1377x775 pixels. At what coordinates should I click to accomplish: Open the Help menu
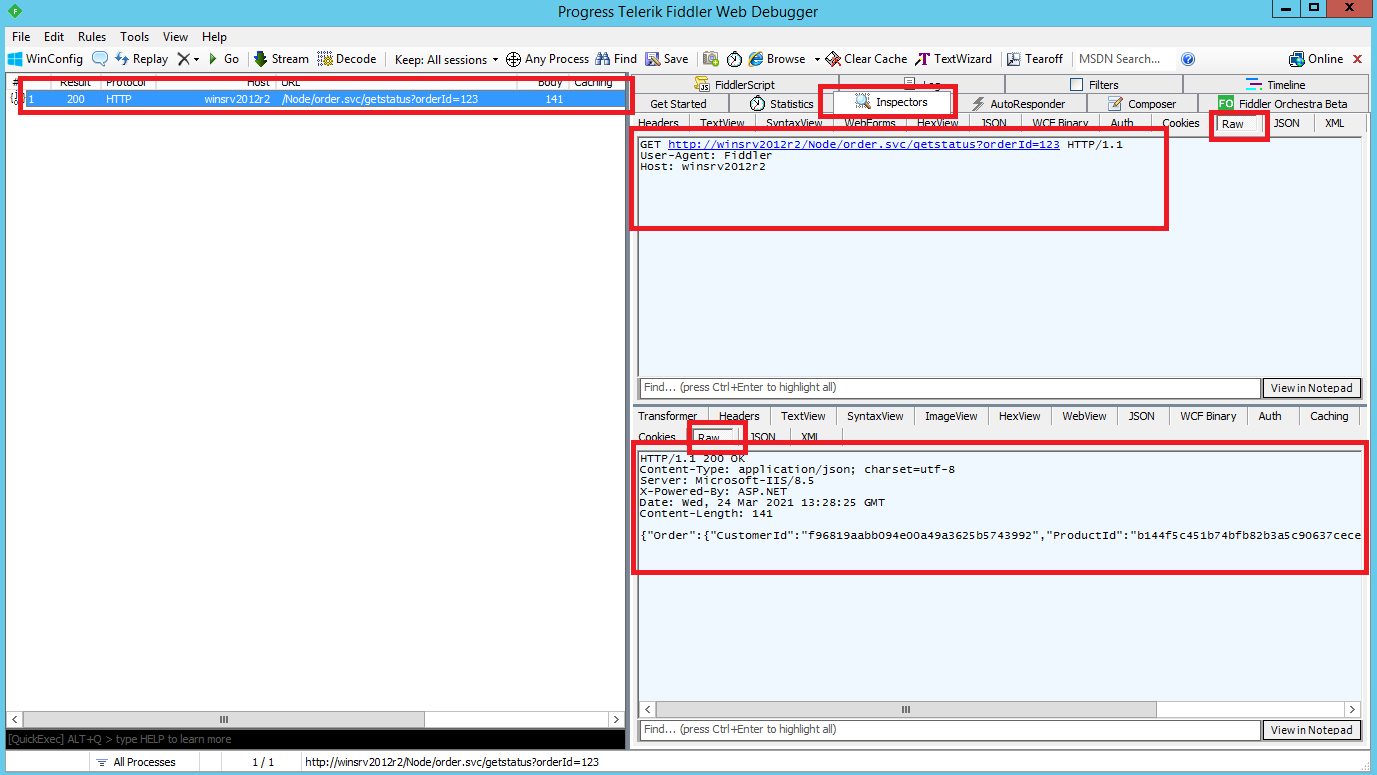tap(214, 37)
